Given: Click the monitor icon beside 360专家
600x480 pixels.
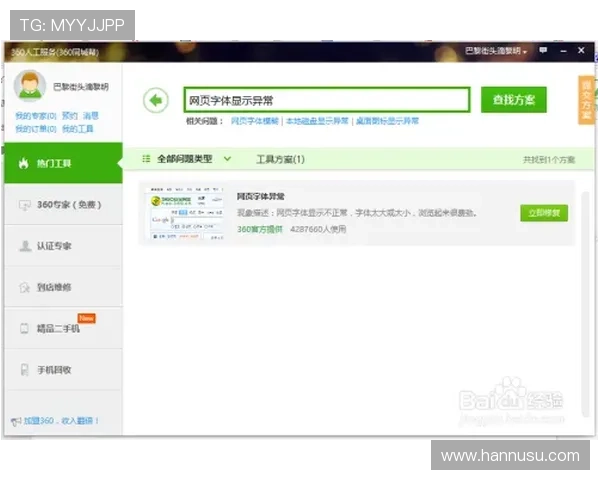Looking at the screenshot, I should click(x=24, y=205).
